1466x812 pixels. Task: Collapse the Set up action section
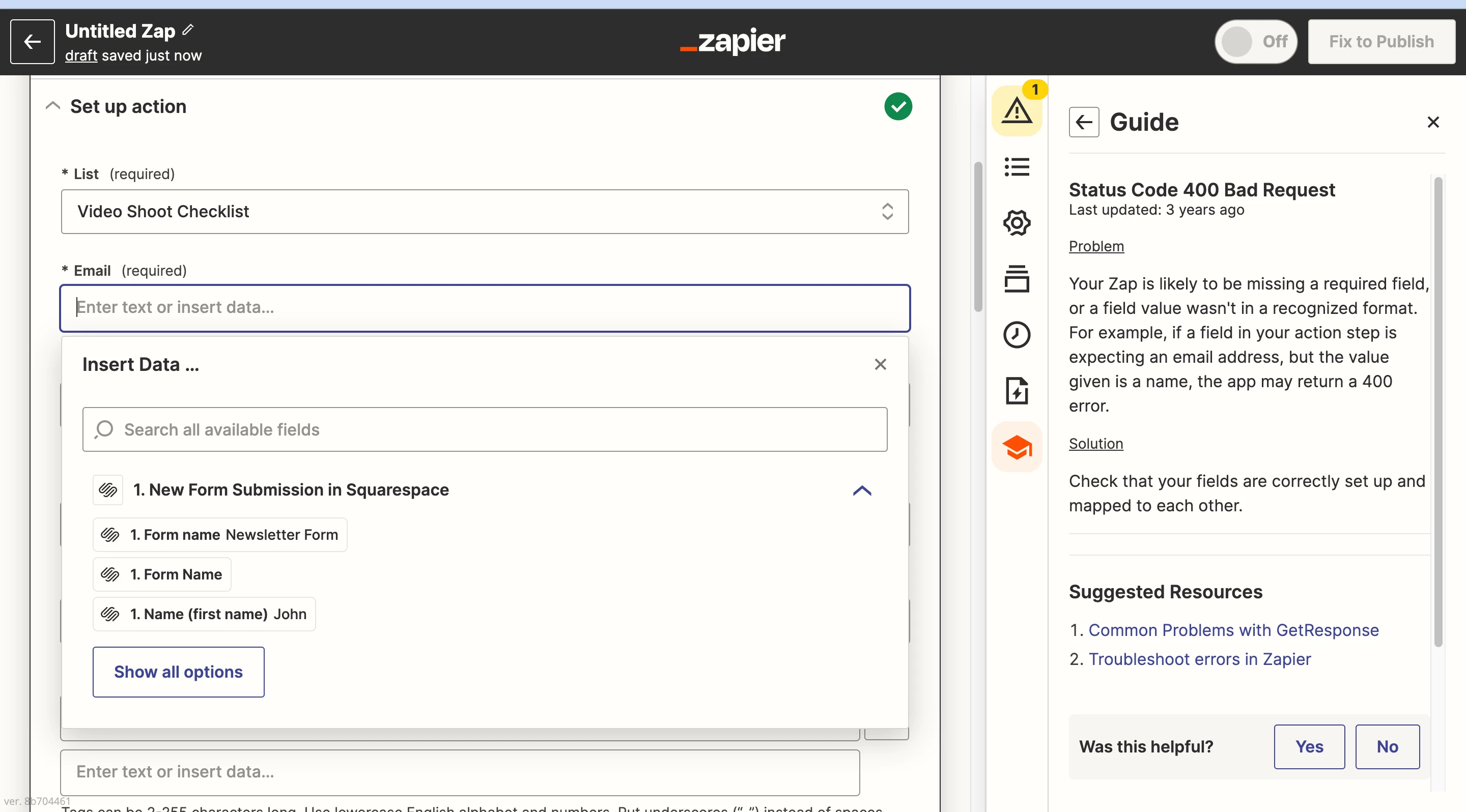[53, 106]
